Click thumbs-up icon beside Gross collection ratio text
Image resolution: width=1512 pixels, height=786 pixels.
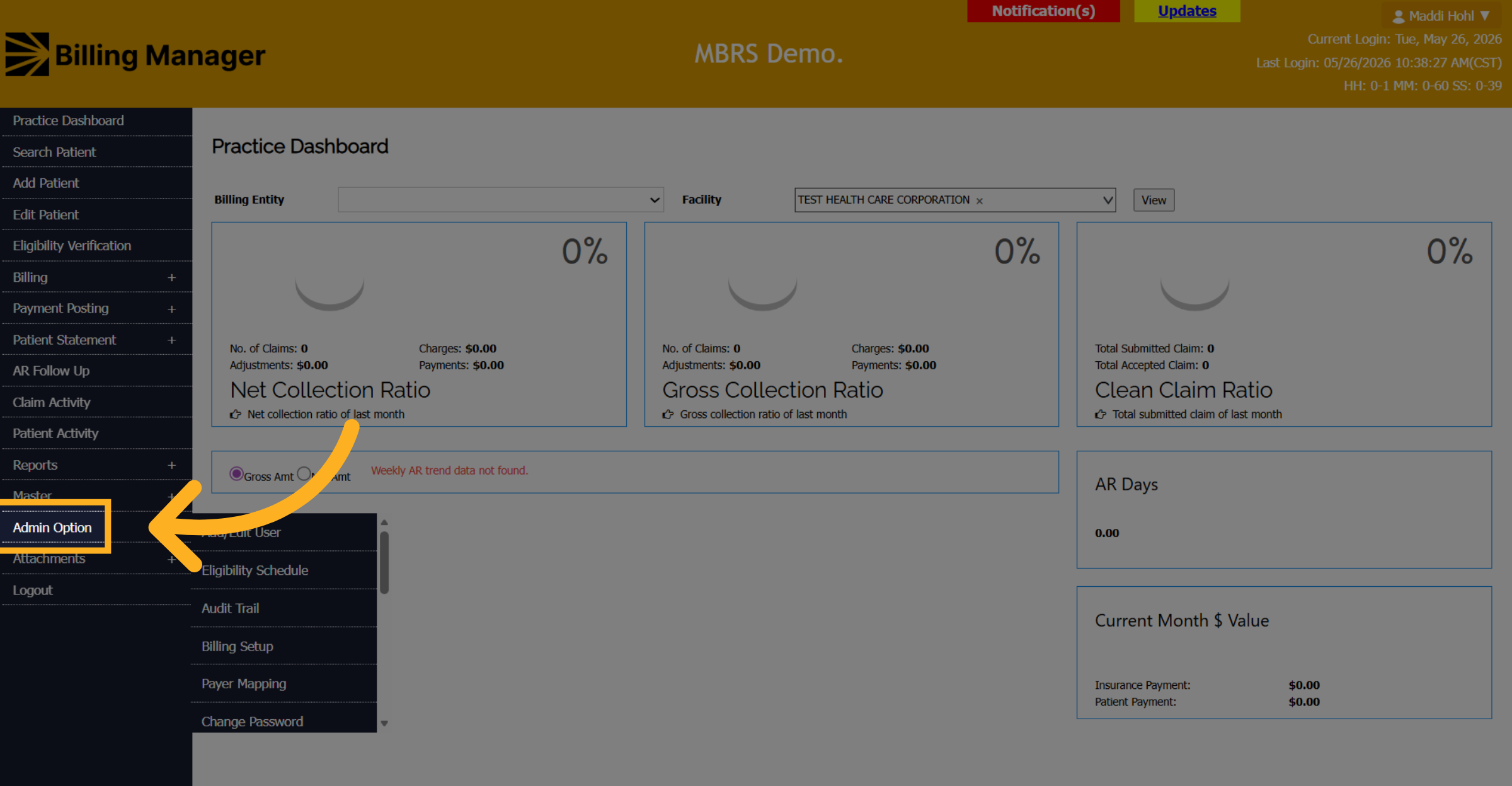pyautogui.click(x=668, y=414)
